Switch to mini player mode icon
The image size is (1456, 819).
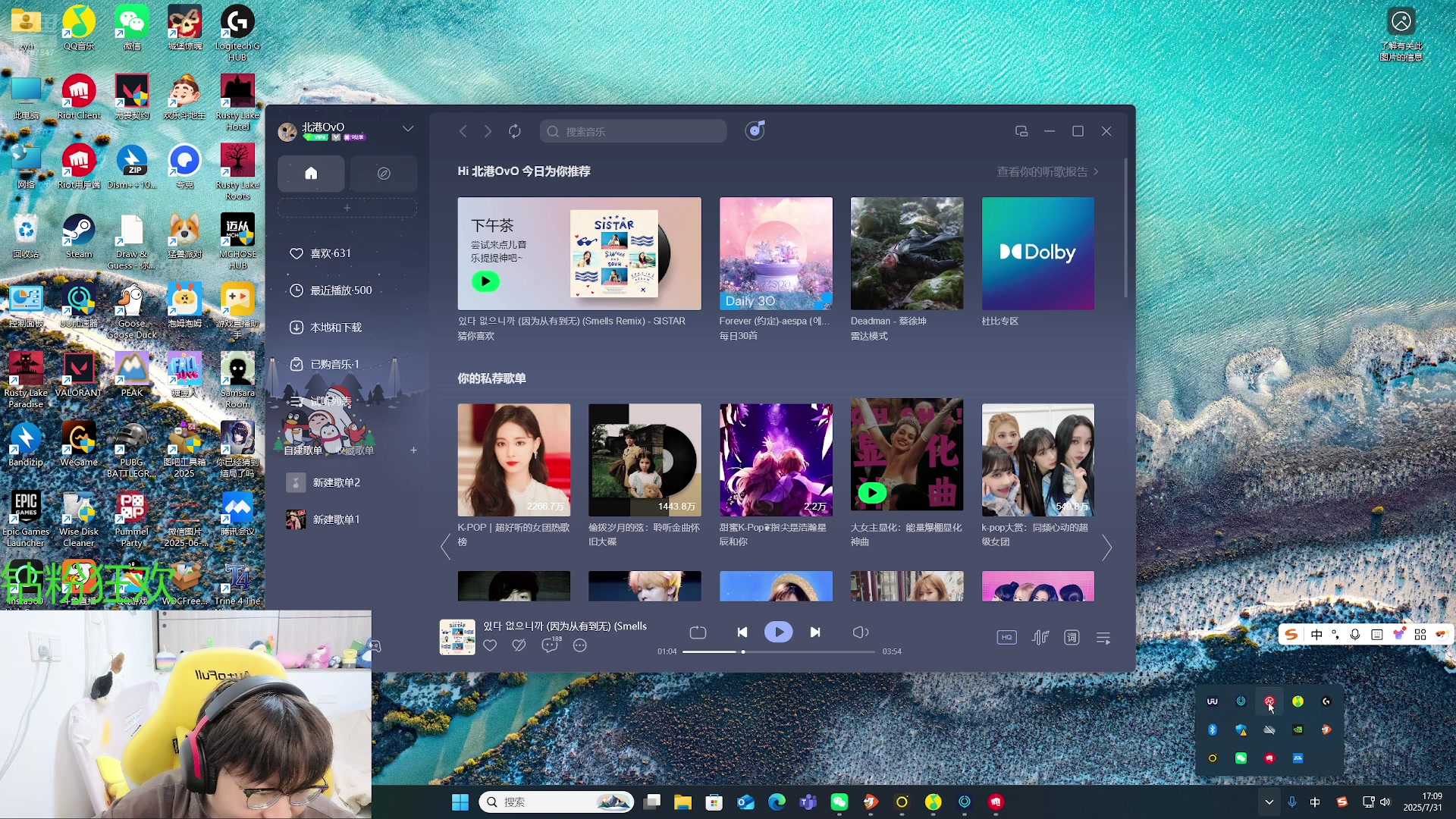[1021, 131]
